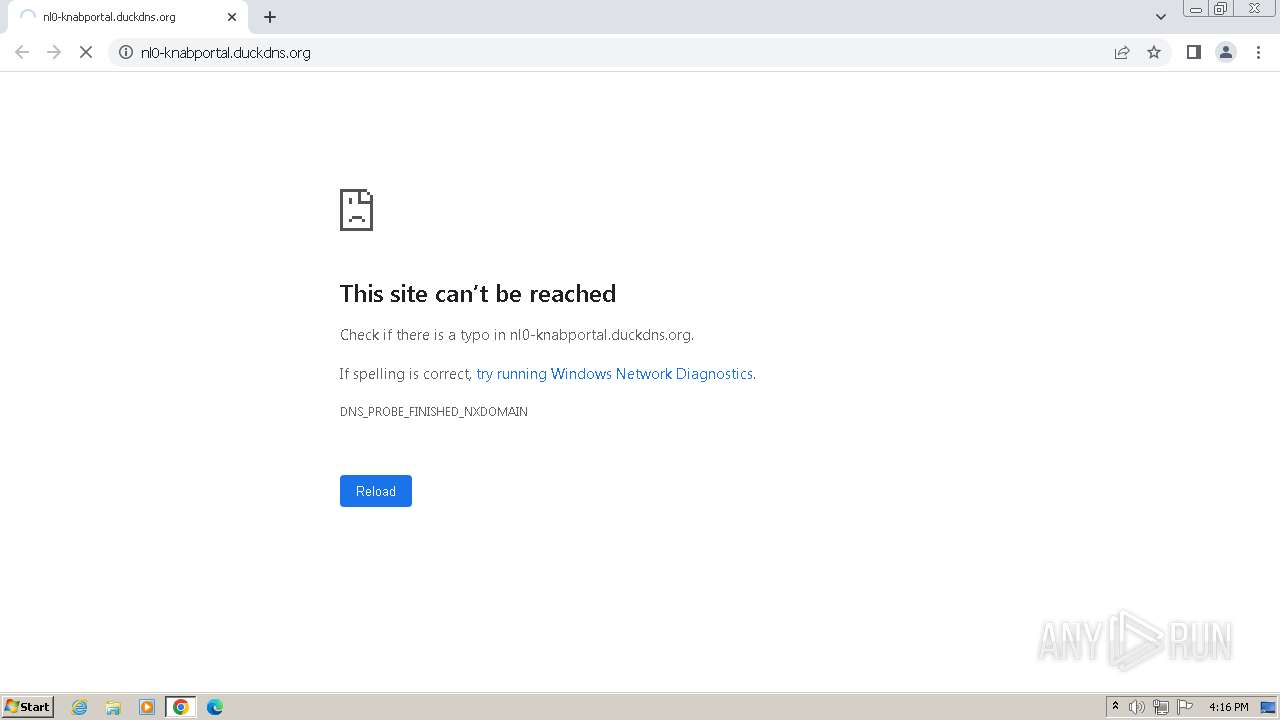The height and width of the screenshot is (720, 1280).
Task: Open Windows Media Player from taskbar
Action: click(x=147, y=707)
